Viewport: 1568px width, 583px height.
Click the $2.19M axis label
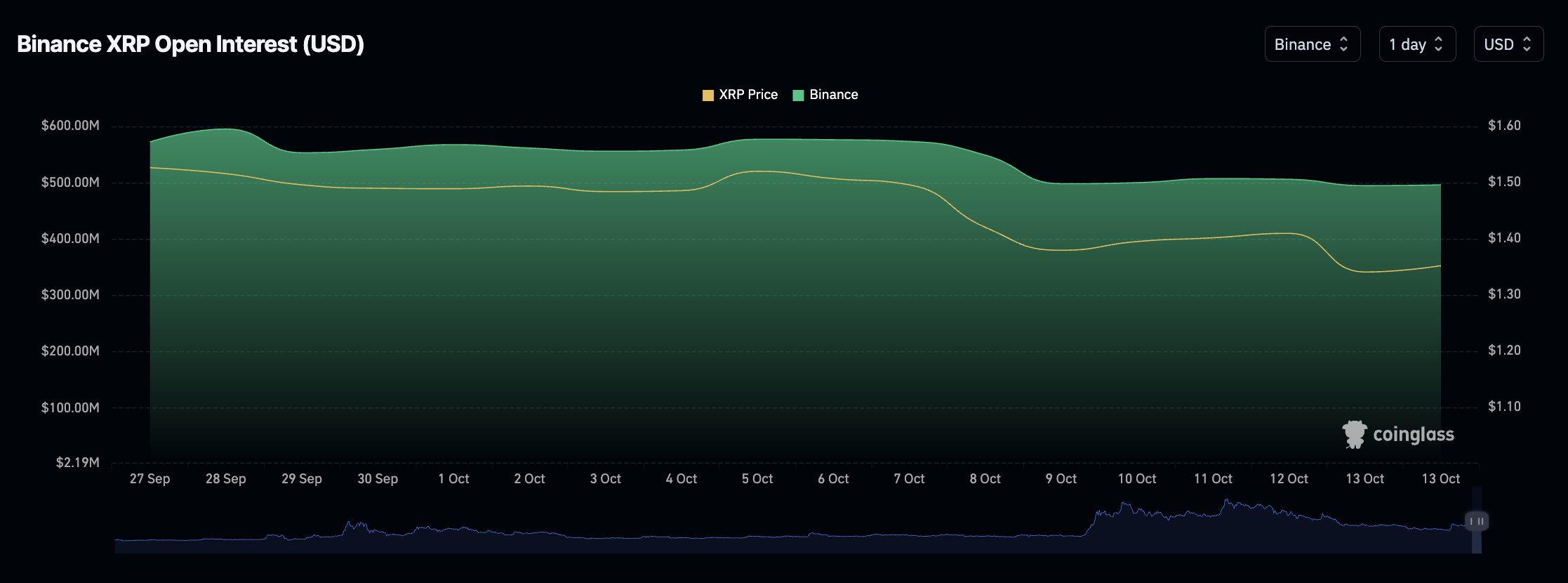click(78, 463)
